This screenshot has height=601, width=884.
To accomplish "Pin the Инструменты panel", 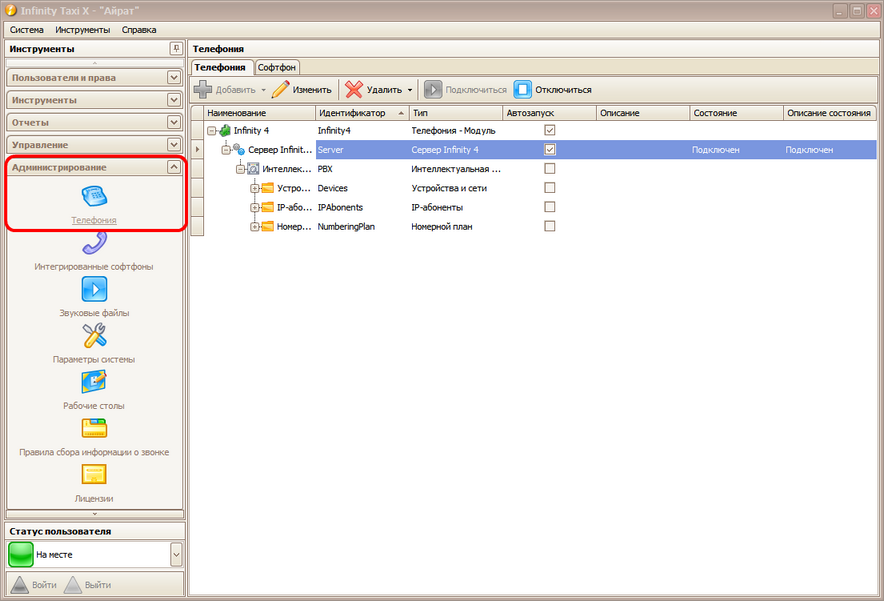I will click(176, 48).
